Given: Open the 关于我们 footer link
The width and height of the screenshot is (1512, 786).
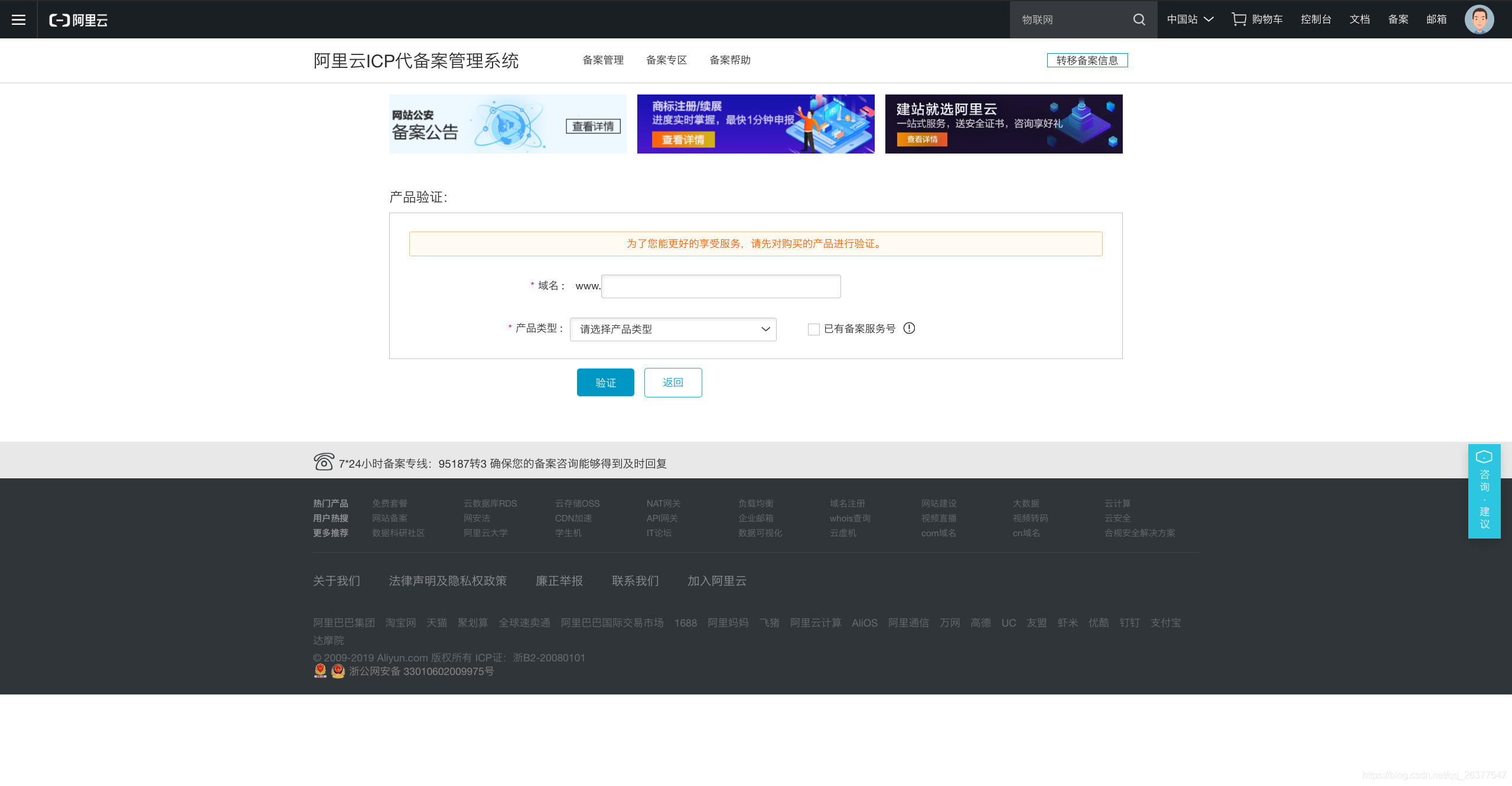Looking at the screenshot, I should click(337, 581).
